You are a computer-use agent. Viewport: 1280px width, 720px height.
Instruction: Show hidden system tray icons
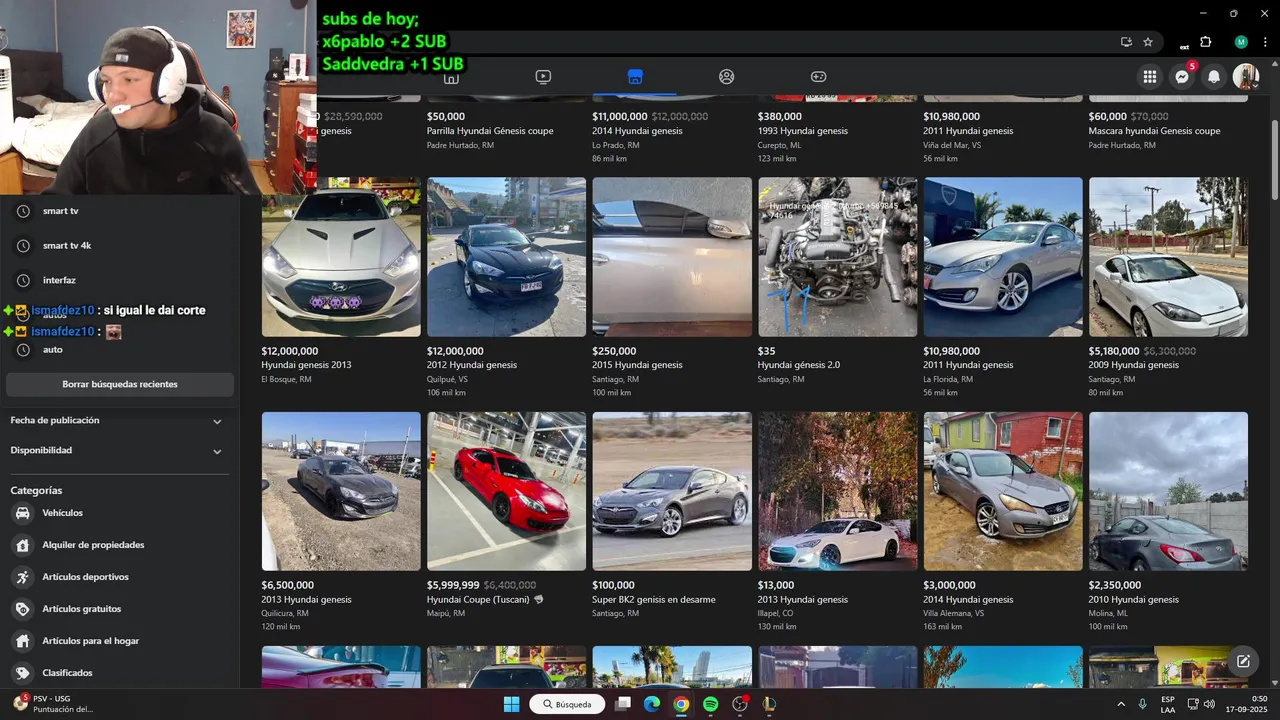coord(1120,704)
